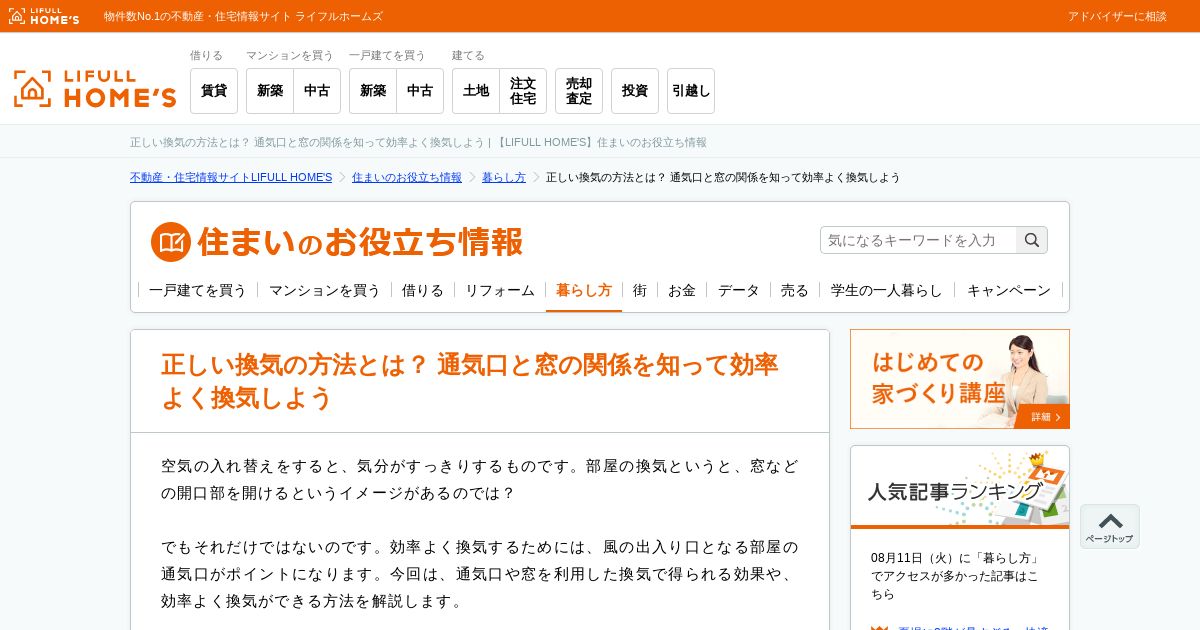Open the データ tab
The image size is (1200, 630).
(x=739, y=290)
